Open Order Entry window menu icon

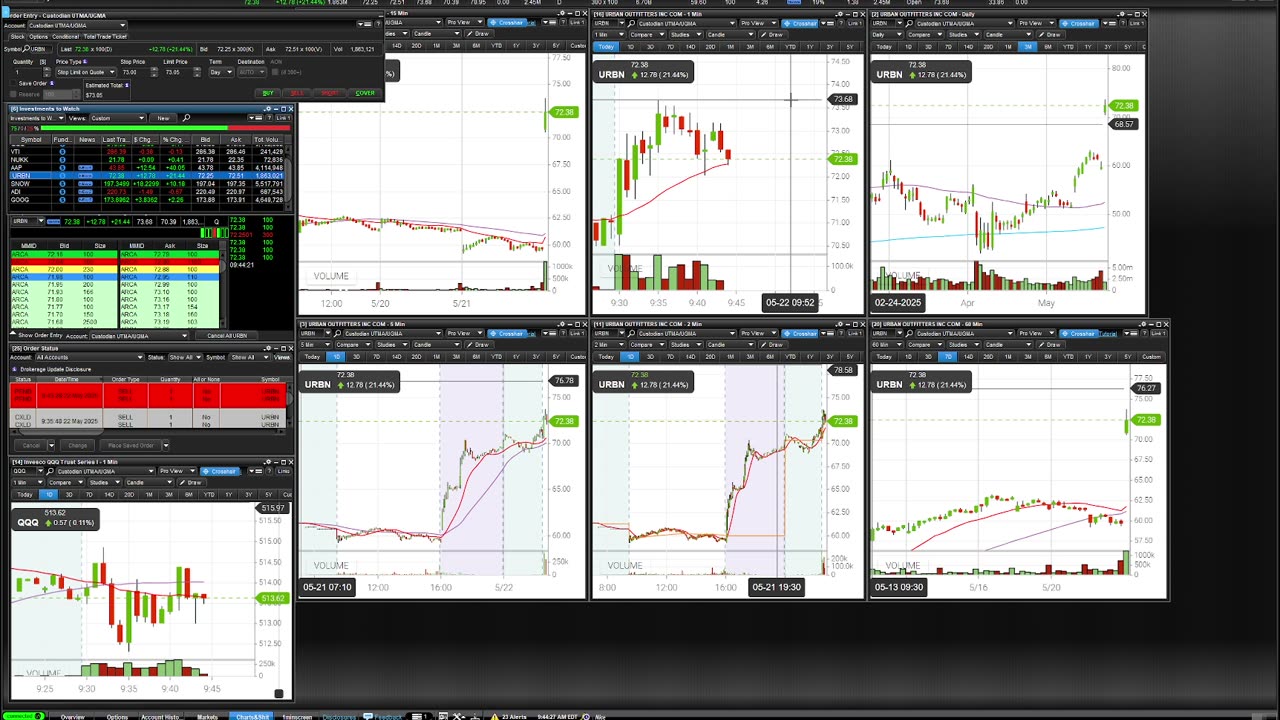click(x=364, y=24)
